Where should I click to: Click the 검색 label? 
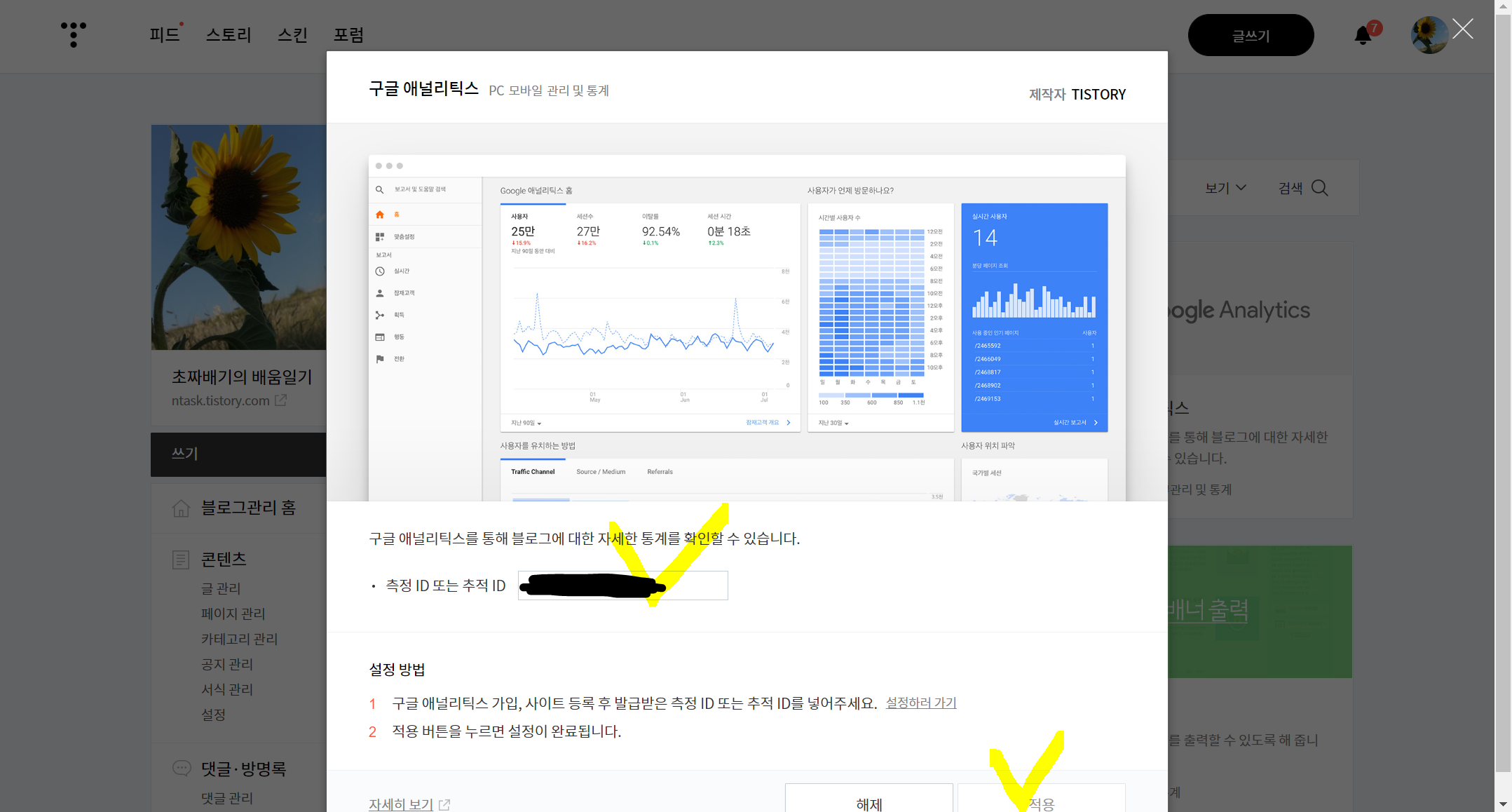(x=1290, y=188)
